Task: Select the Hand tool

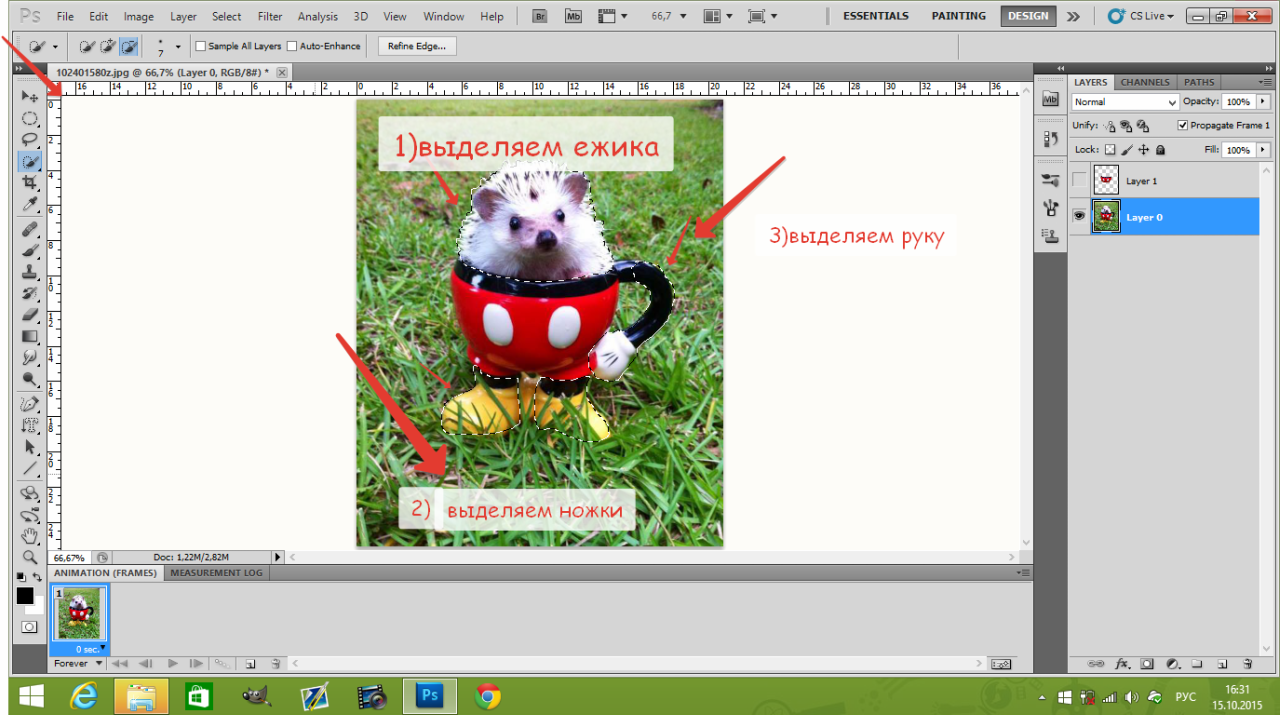Action: (30, 536)
